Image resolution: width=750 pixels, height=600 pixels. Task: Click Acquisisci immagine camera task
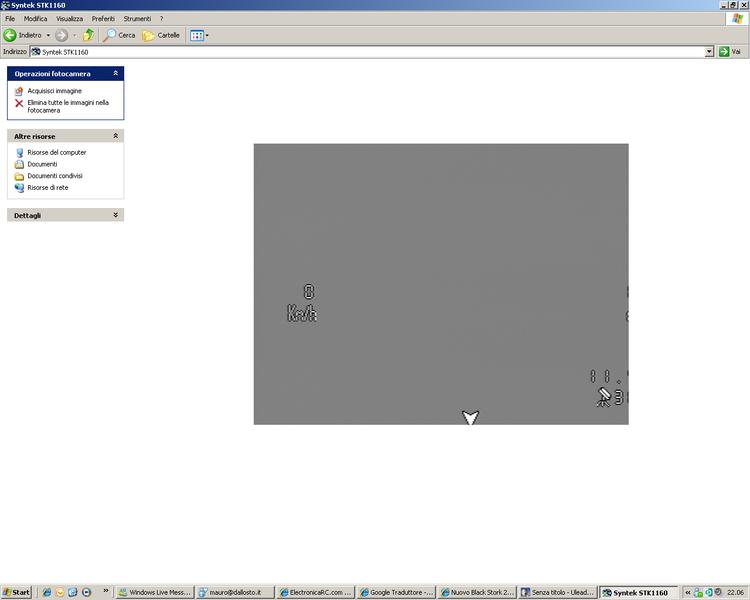(x=54, y=91)
